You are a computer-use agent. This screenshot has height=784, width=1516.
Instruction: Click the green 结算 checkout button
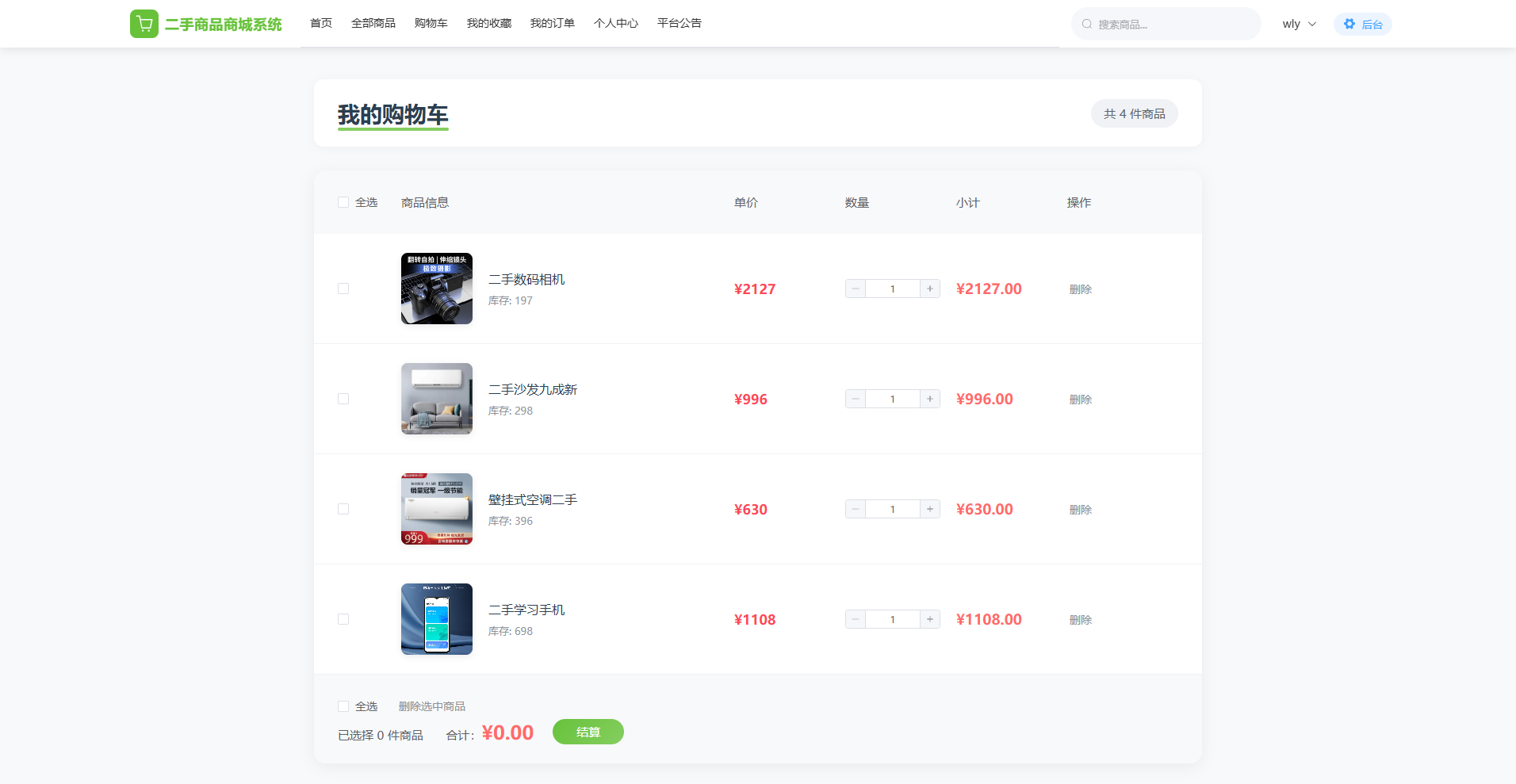click(588, 732)
